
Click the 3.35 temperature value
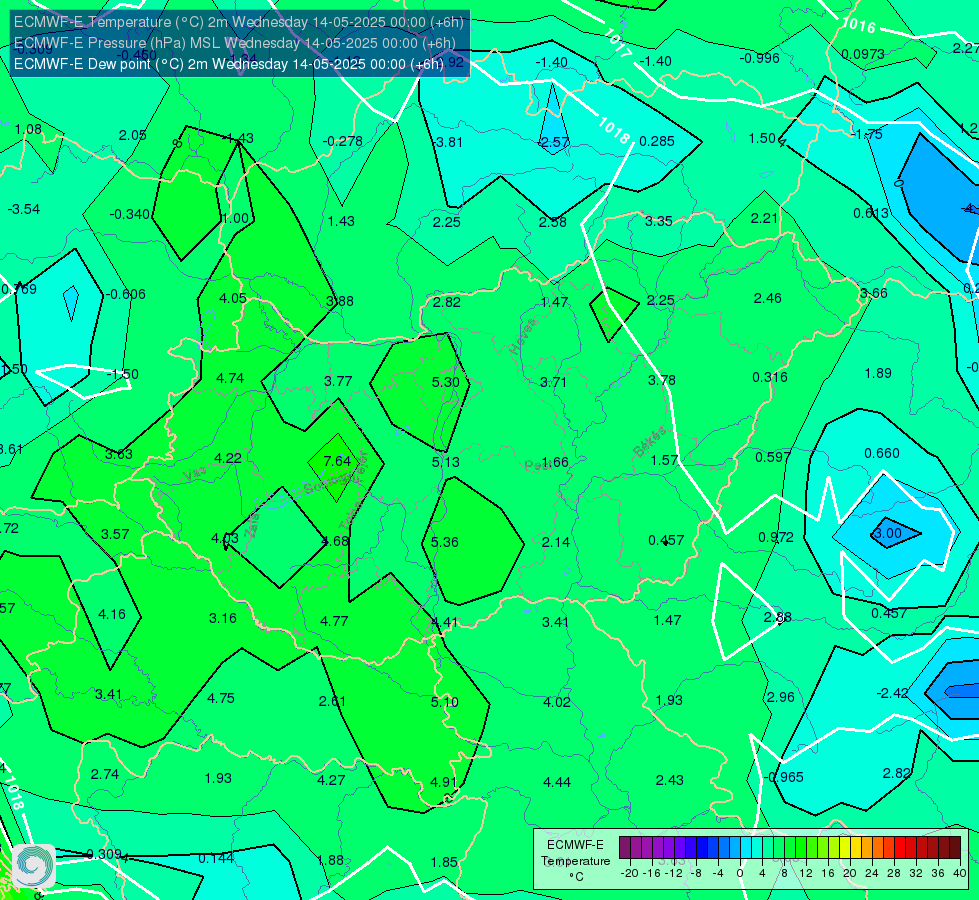click(659, 221)
